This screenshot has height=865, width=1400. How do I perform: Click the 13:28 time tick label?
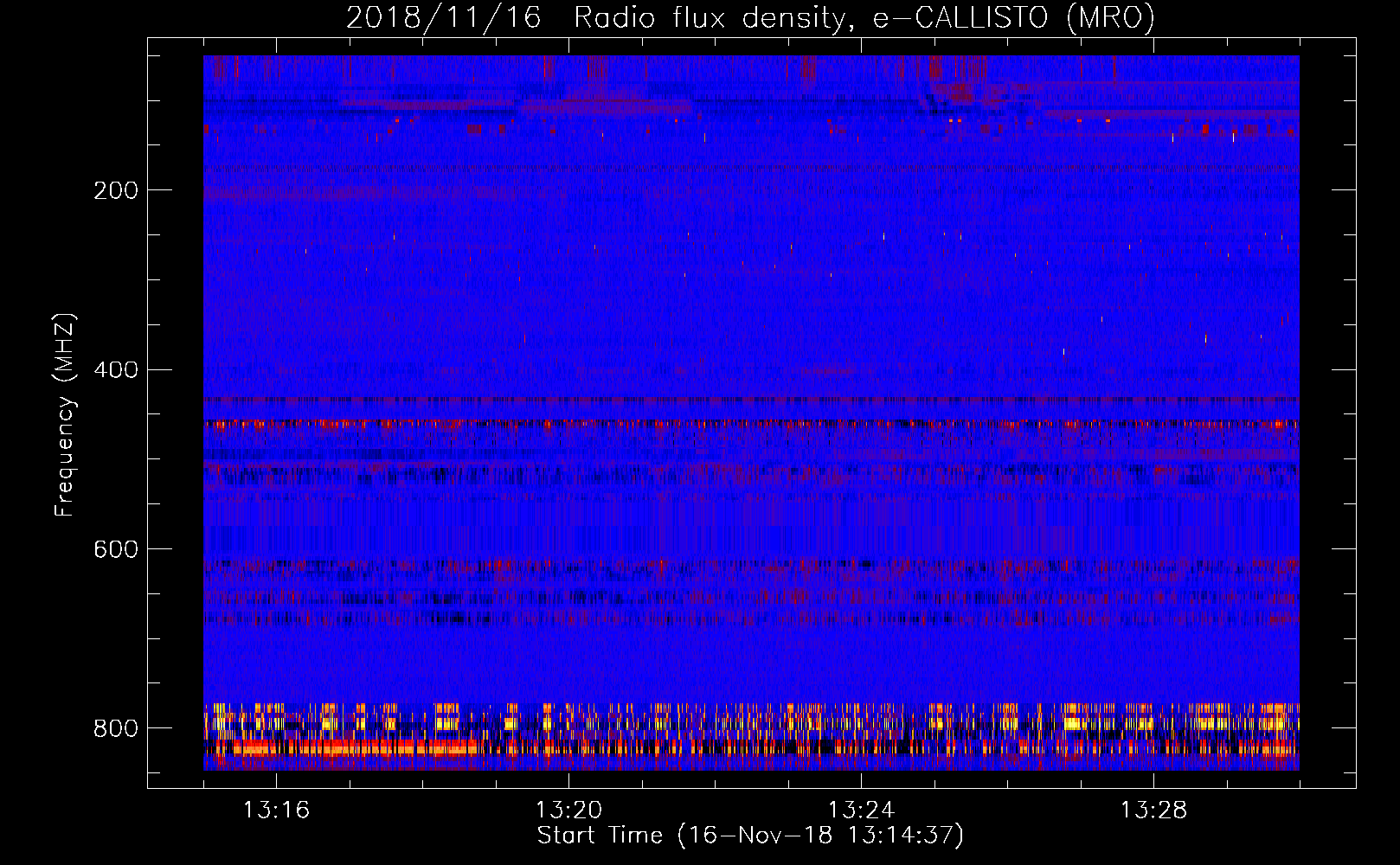(x=1153, y=811)
